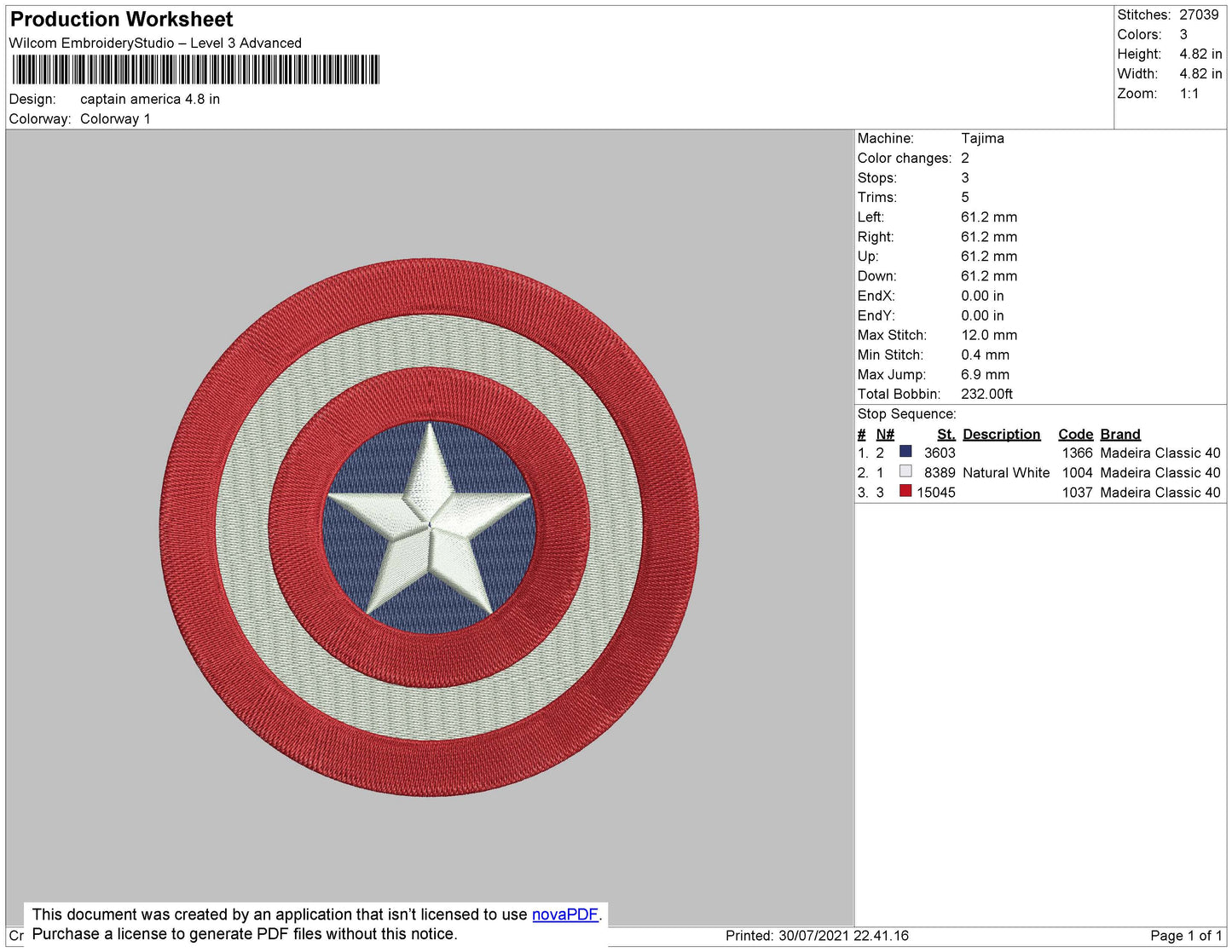
Task: Click stitch count '15045' in the stop sequence
Action: [x=936, y=493]
